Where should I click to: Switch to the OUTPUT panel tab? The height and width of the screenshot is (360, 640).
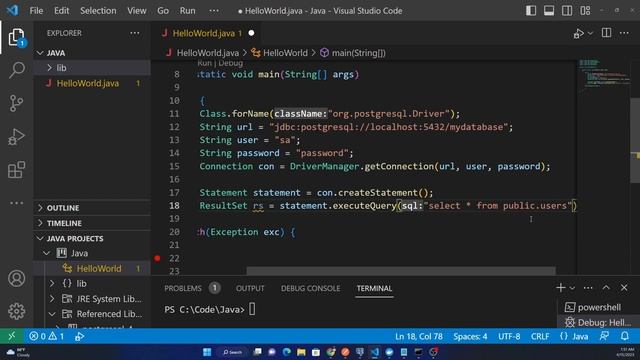click(250, 288)
